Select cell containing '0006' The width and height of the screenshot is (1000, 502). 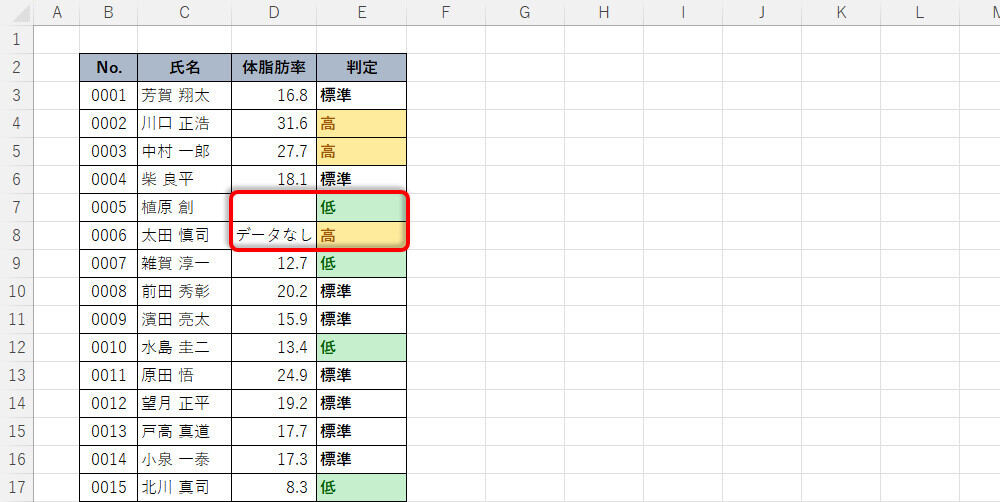[108, 235]
